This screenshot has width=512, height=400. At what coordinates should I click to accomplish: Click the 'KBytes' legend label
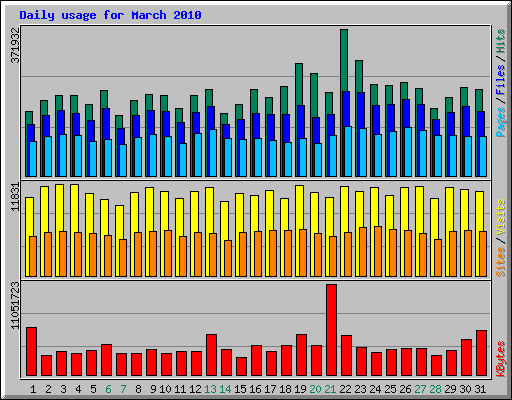coord(501,359)
